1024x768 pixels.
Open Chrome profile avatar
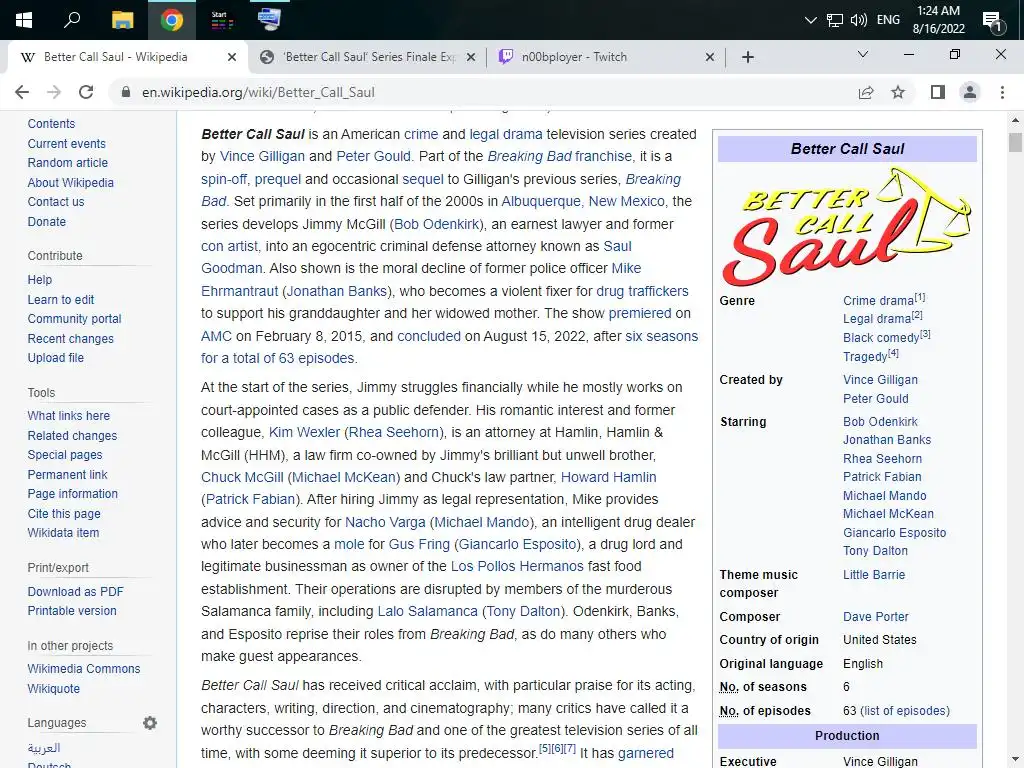click(x=970, y=92)
